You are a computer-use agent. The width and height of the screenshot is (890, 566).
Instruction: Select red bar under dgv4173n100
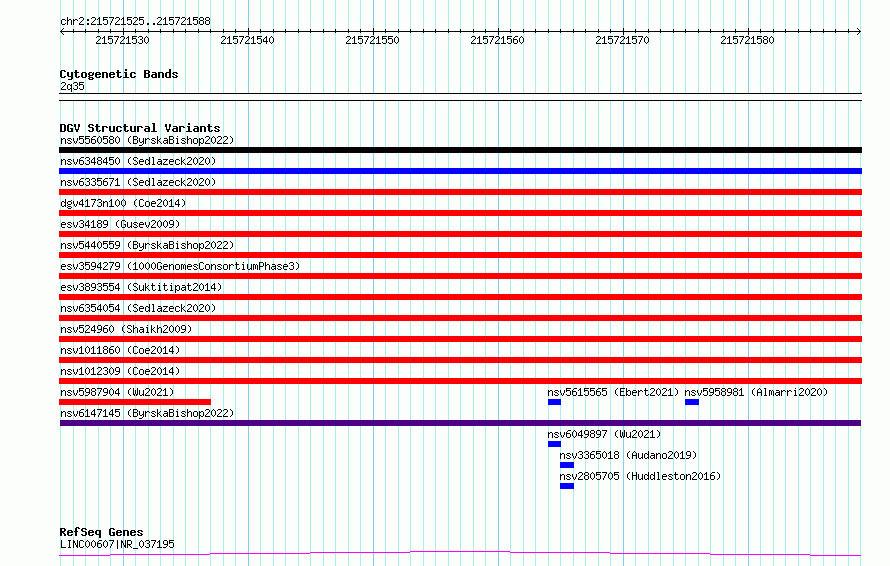pyautogui.click(x=460, y=213)
